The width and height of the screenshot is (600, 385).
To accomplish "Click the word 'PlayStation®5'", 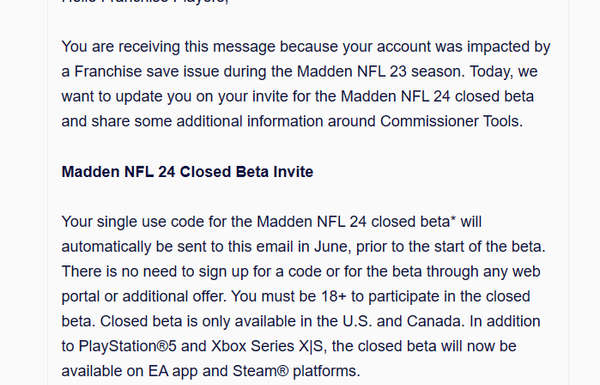I will (x=127, y=346).
